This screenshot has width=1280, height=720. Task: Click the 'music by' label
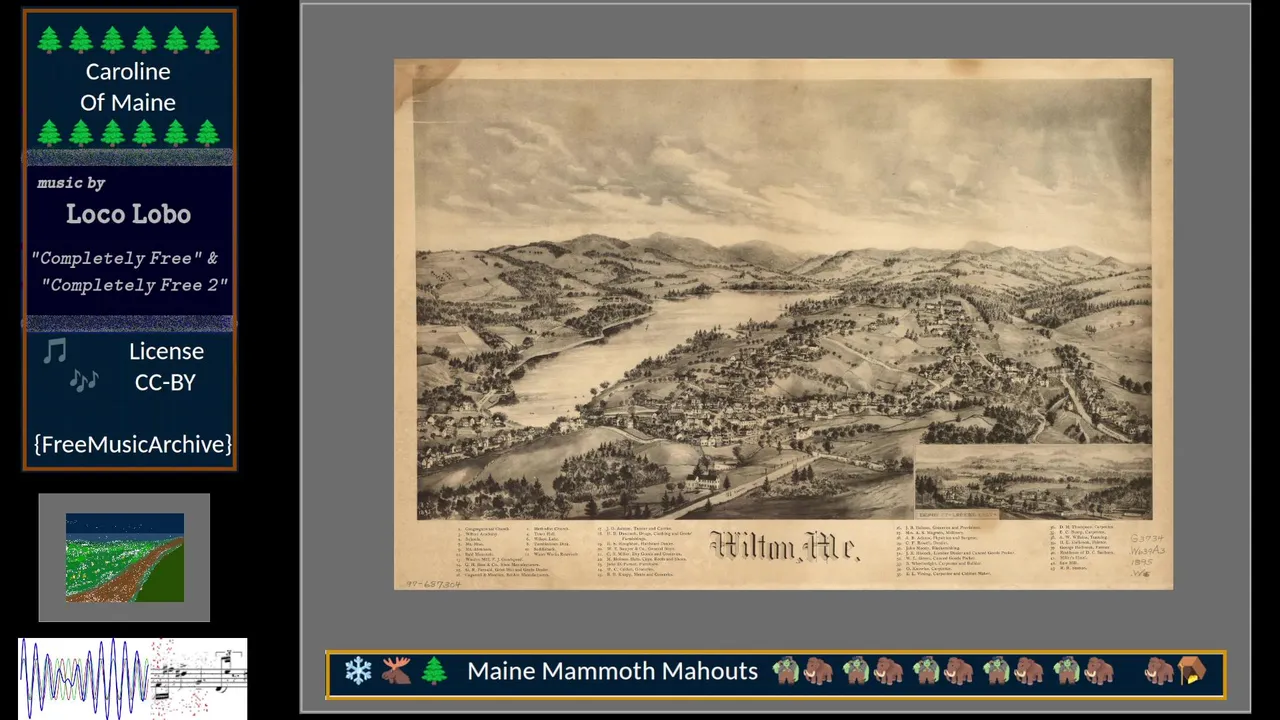click(x=71, y=183)
